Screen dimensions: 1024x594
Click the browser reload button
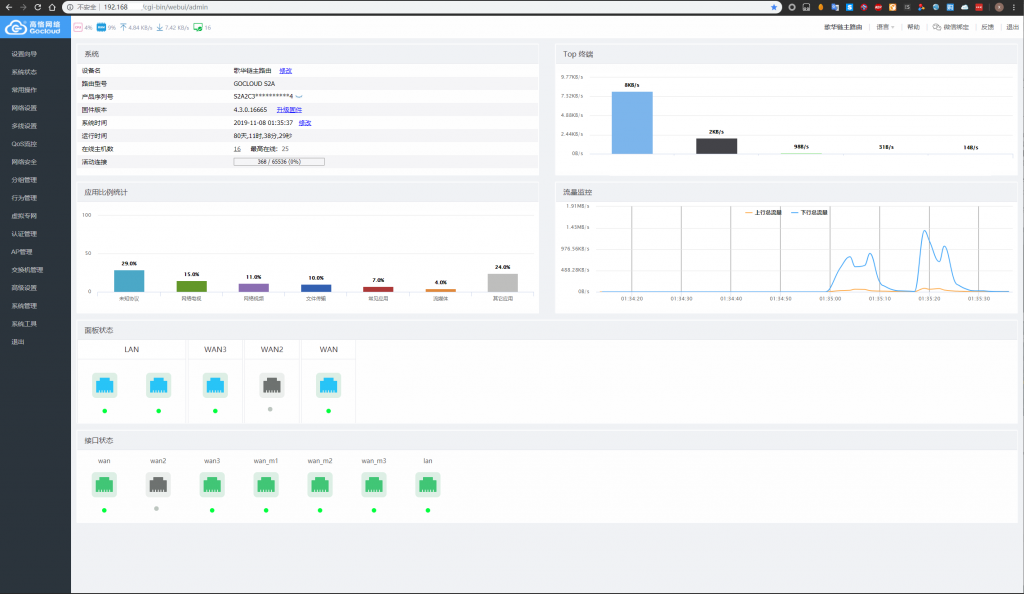(x=37, y=7)
